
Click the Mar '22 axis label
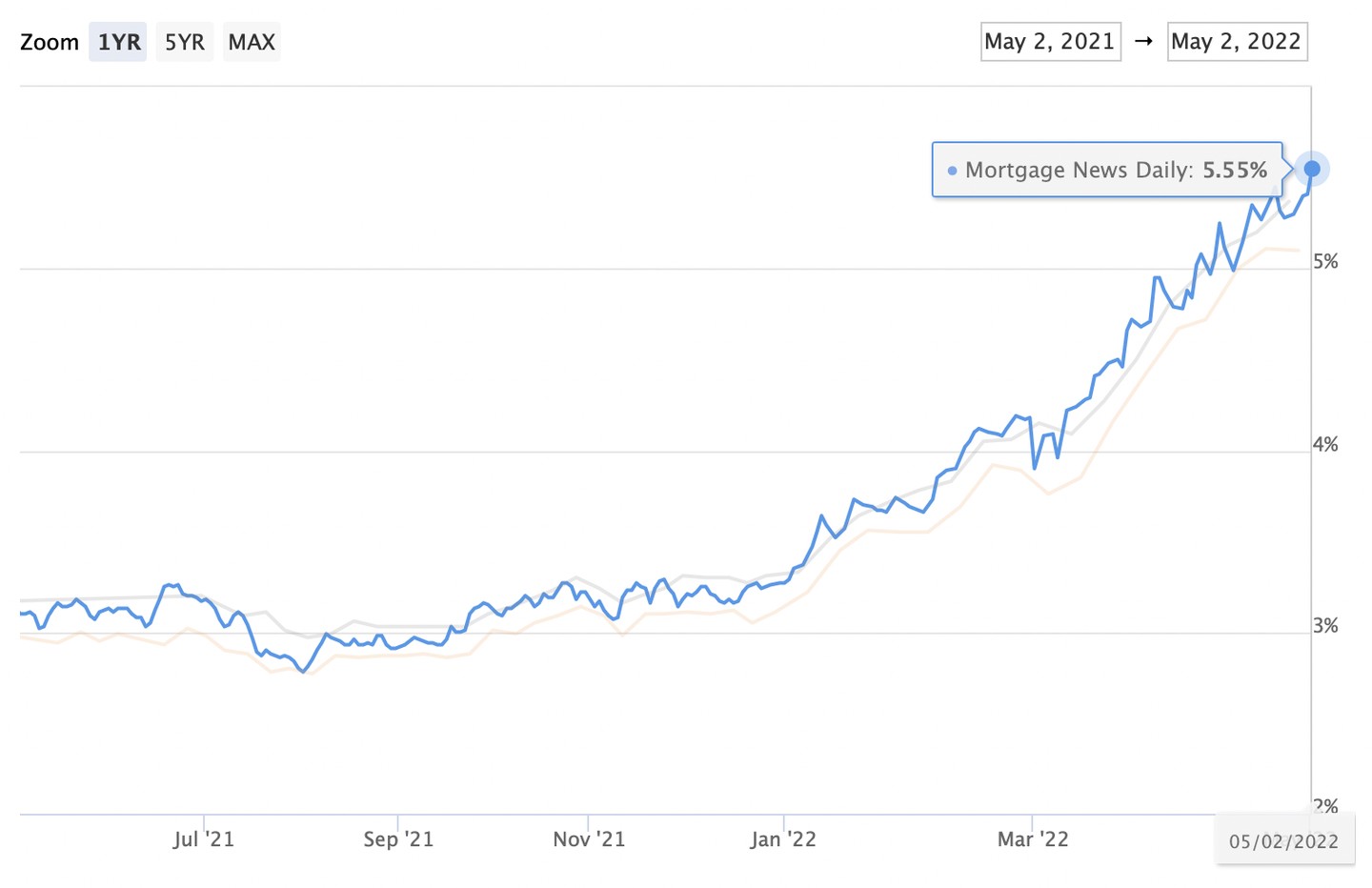(x=1033, y=839)
